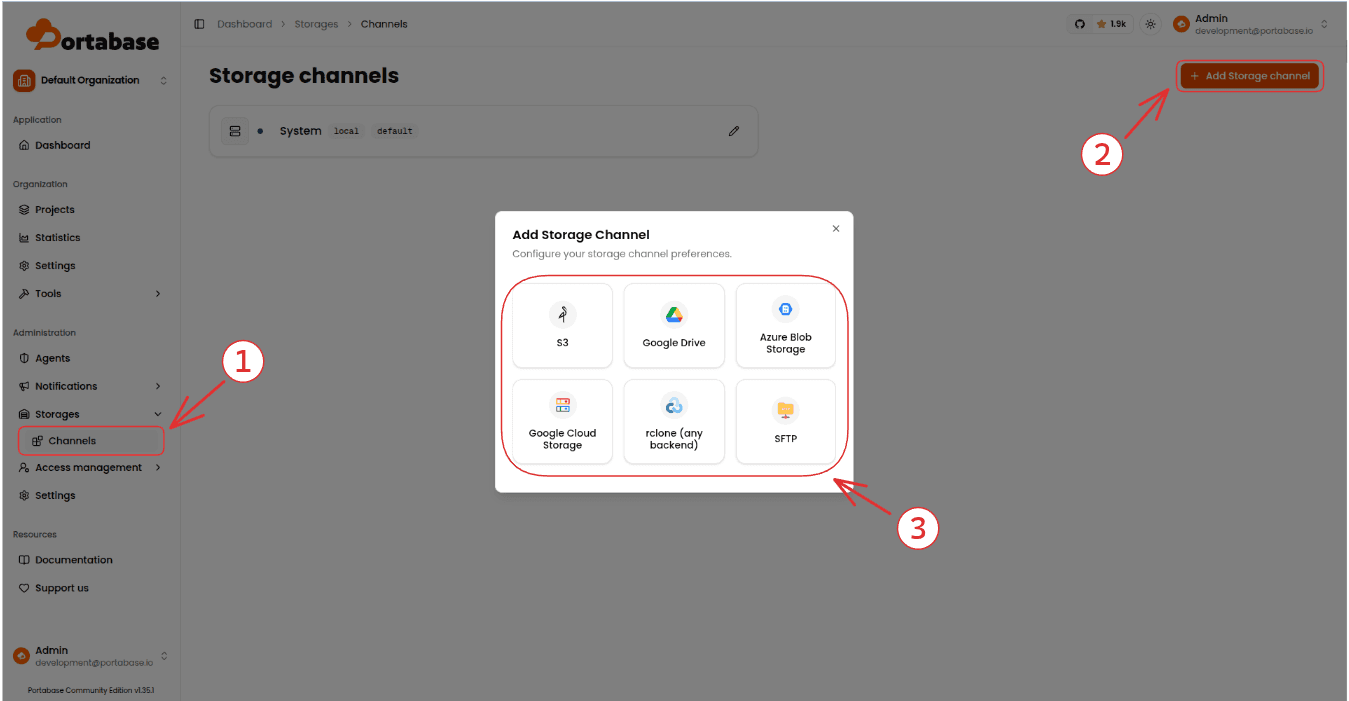Expand the Access management submenu

tap(90, 467)
